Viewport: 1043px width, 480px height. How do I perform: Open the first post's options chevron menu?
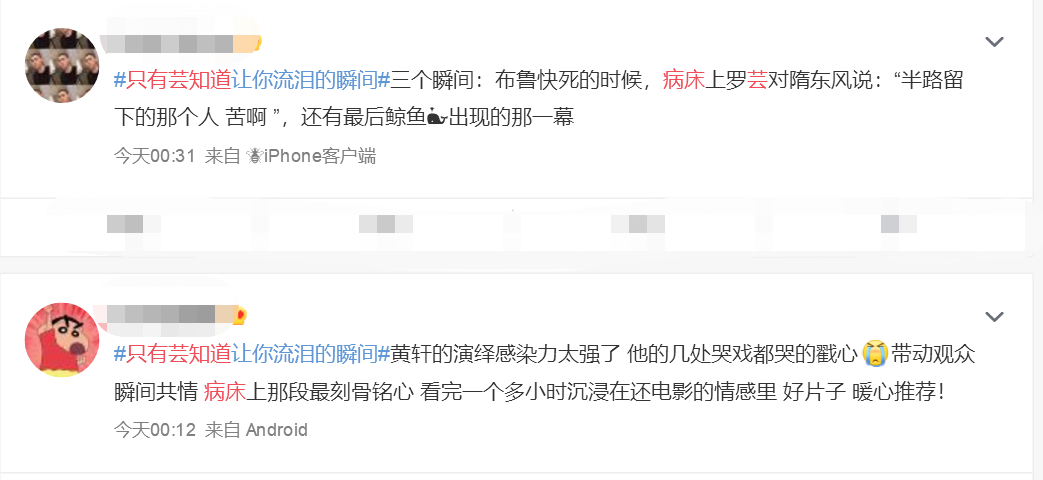click(x=994, y=42)
